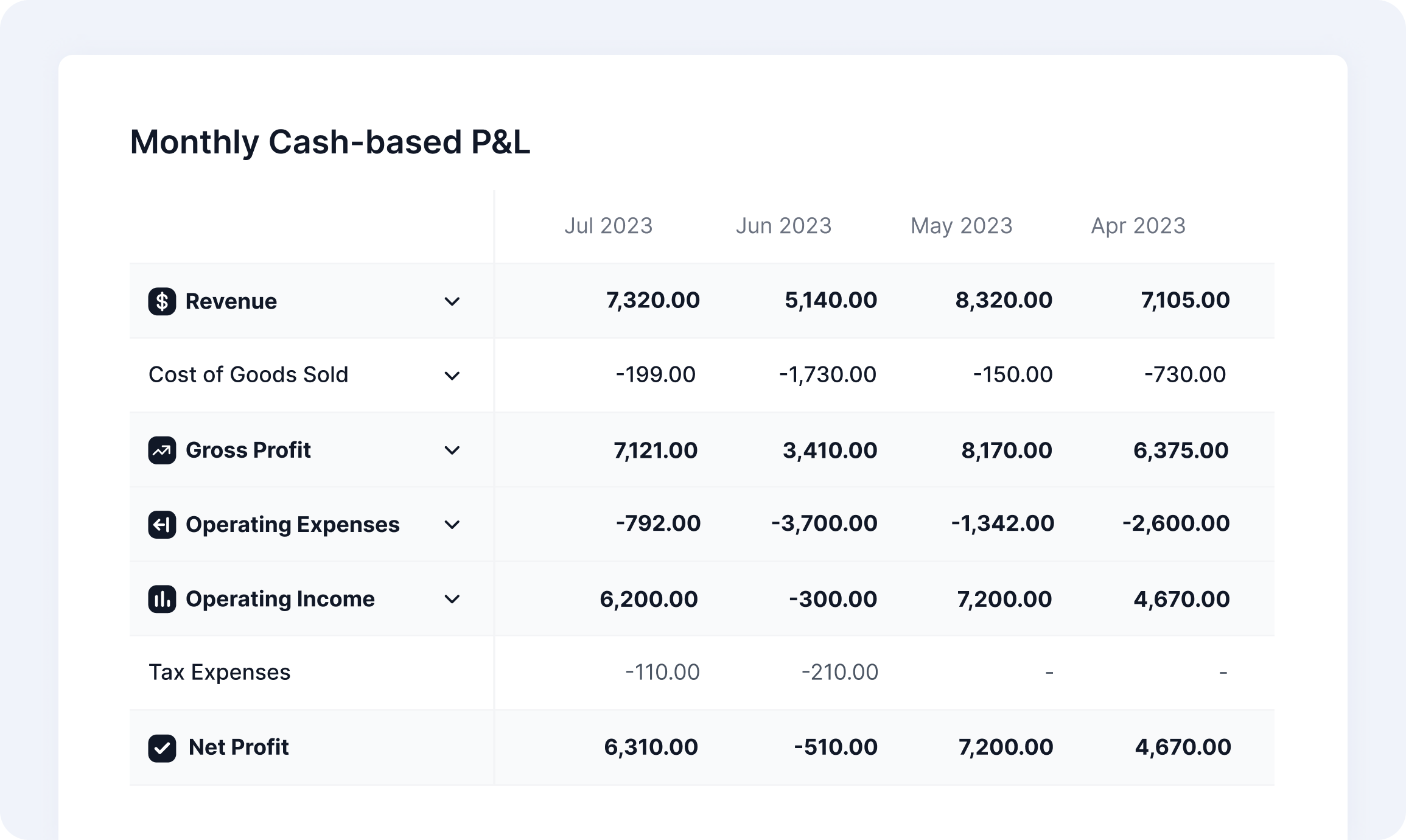This screenshot has height=840, width=1406.
Task: Expand the Gross Profit row chevron
Action: 452,450
